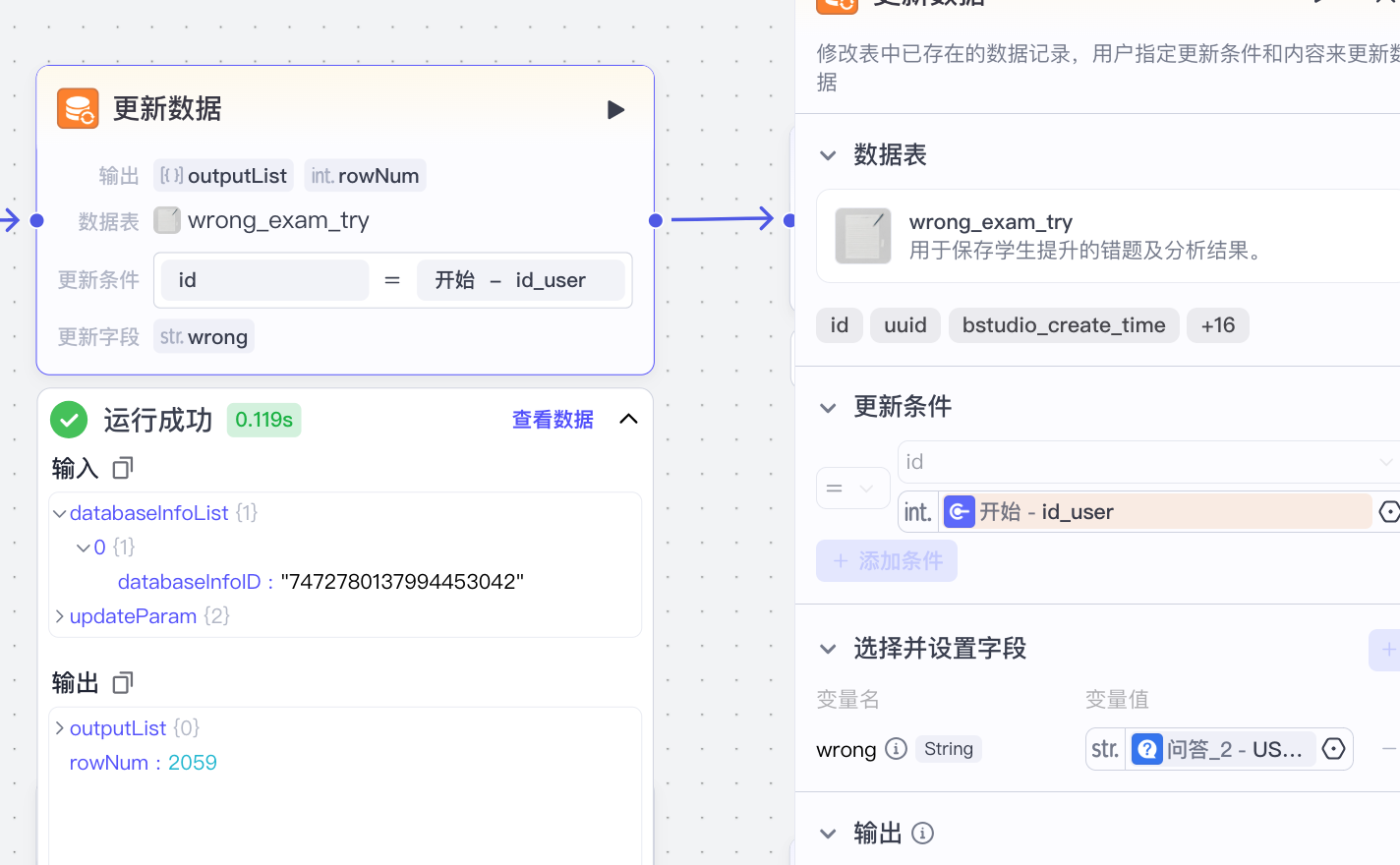Expand the updateParam tree node
The image size is (1400, 865).
click(x=60, y=616)
